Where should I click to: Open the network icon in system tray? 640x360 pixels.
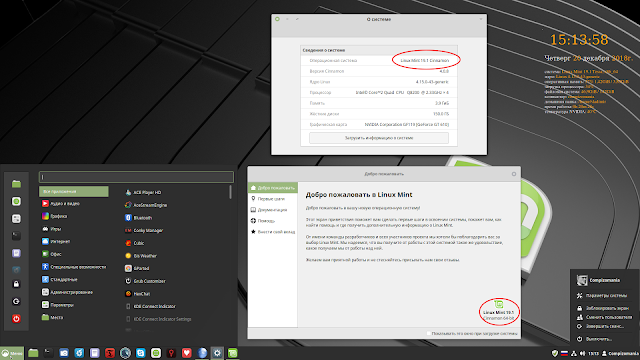(573, 353)
